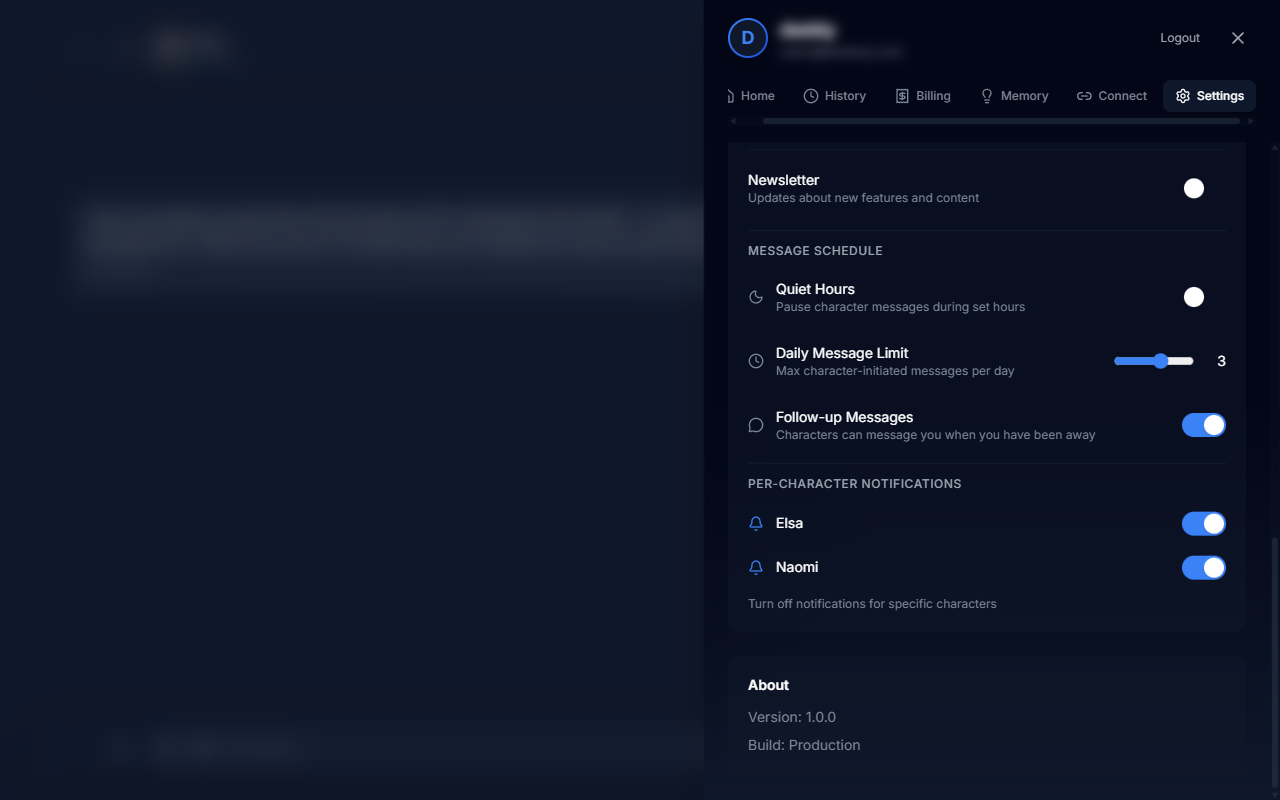This screenshot has height=800, width=1280.
Task: Open the Connect tab
Action: (1112, 96)
